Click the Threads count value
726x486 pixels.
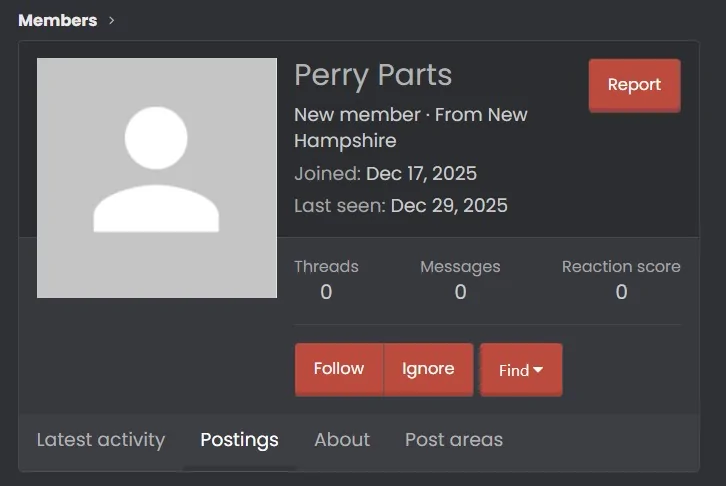pyautogui.click(x=326, y=292)
